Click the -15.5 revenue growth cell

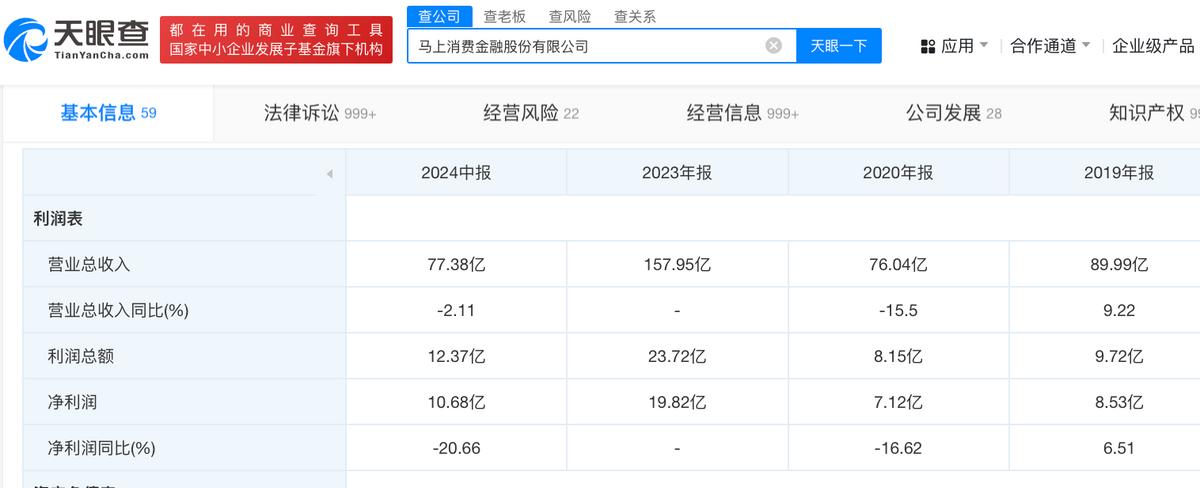point(898,311)
